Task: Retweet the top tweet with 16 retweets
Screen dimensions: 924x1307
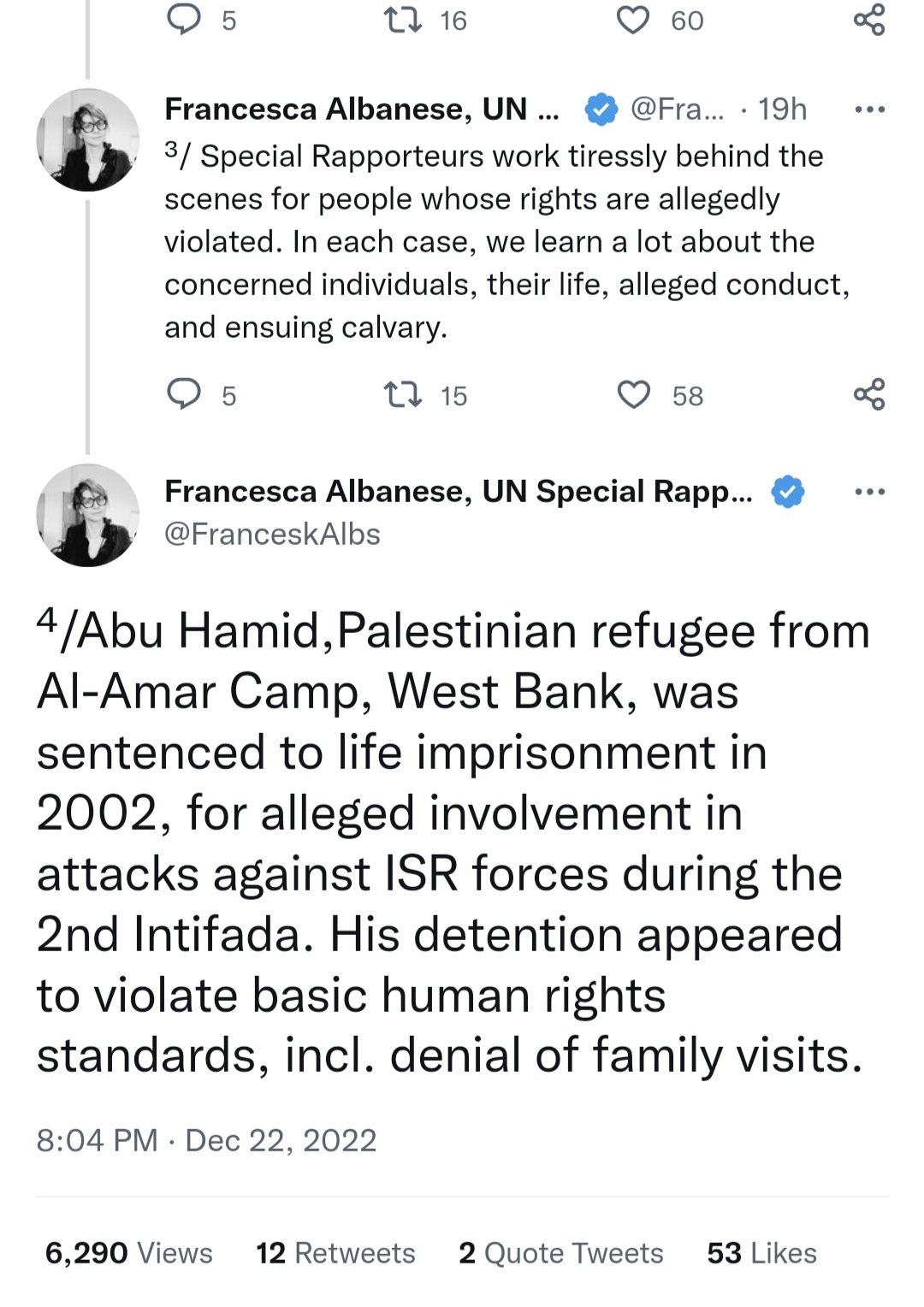Action: pyautogui.click(x=402, y=20)
